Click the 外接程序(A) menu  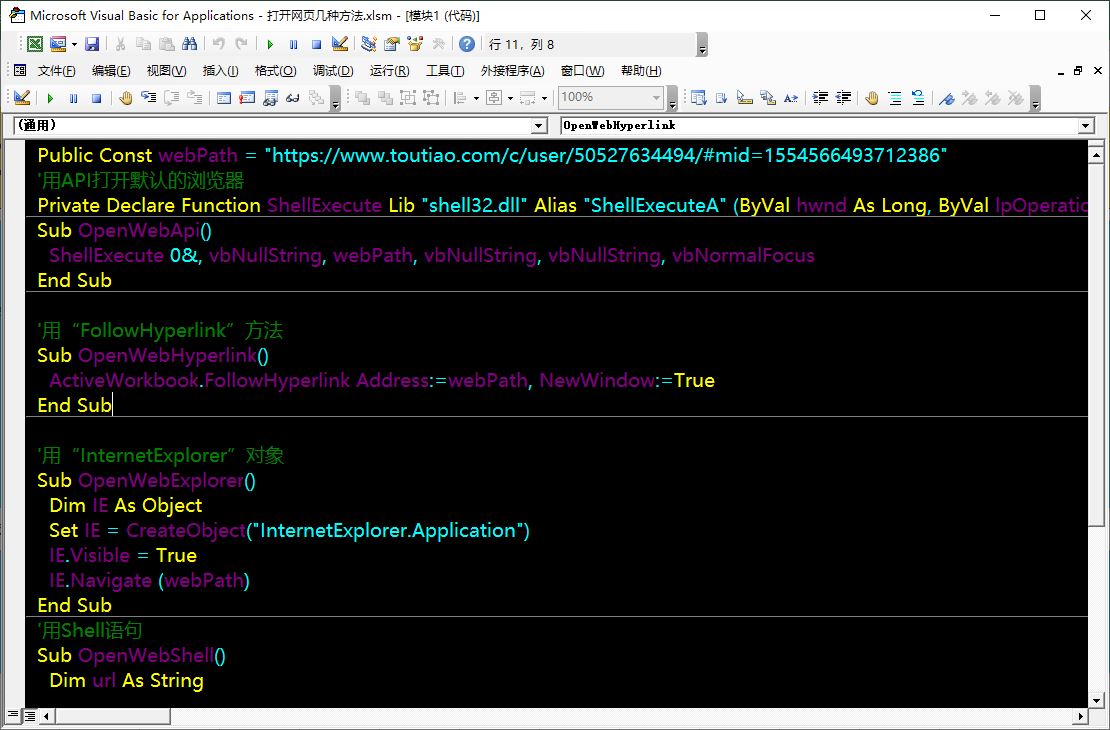click(x=512, y=71)
